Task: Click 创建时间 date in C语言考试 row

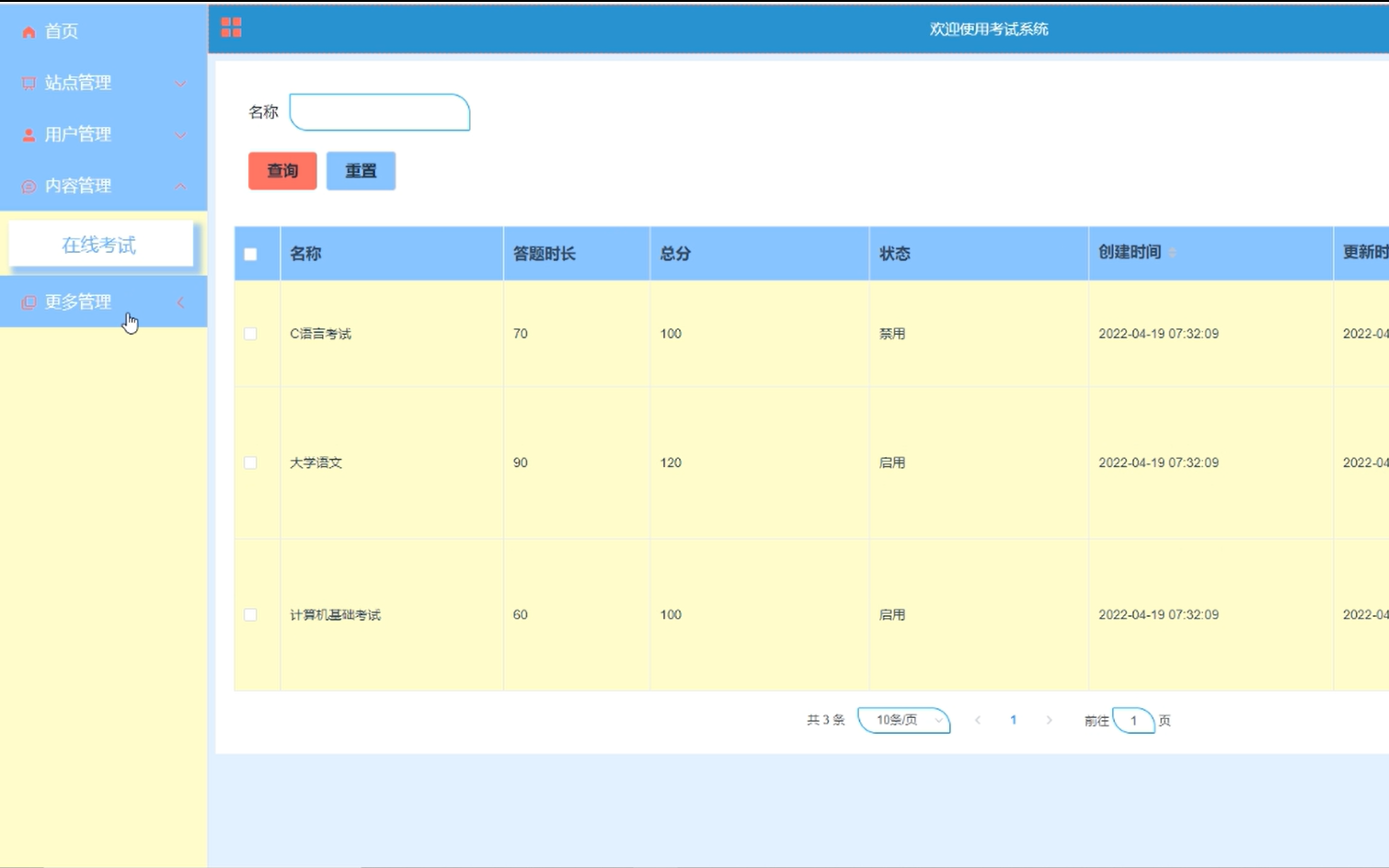Action: 1158,334
